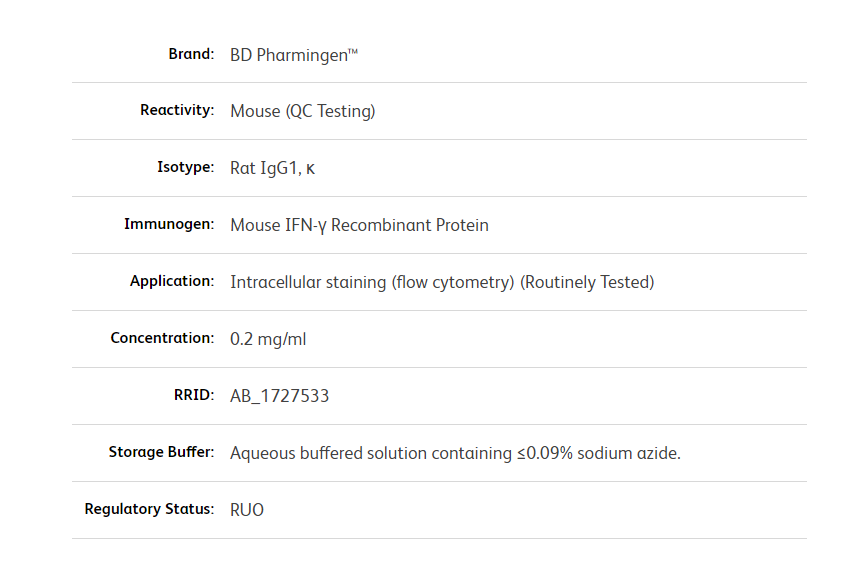The height and width of the screenshot is (563, 851).
Task: Click the '(Routinely Tested)' text
Action: 587,282
